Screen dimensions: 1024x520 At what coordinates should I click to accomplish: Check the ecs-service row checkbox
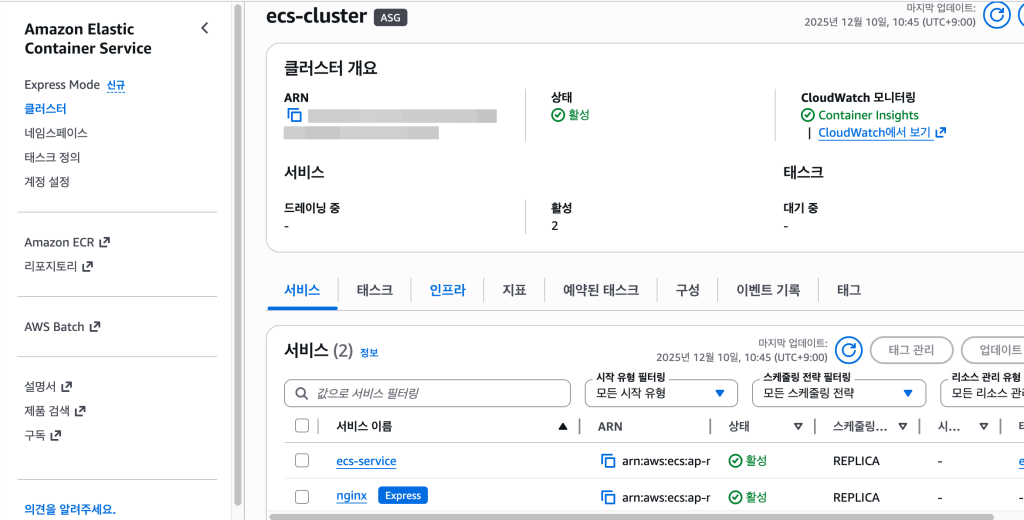point(302,461)
